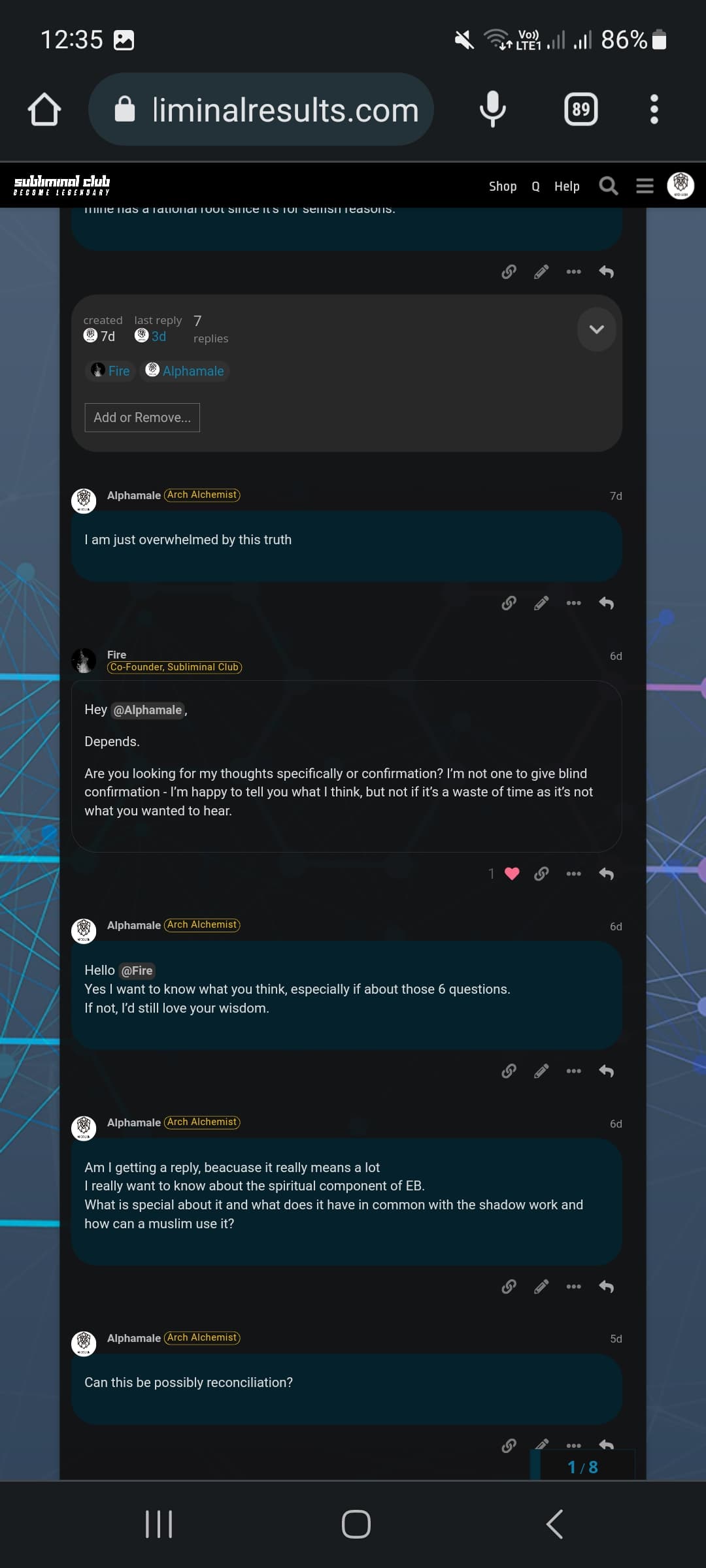Toggle the heart like on Fire's post
706x1568 pixels.
point(512,874)
